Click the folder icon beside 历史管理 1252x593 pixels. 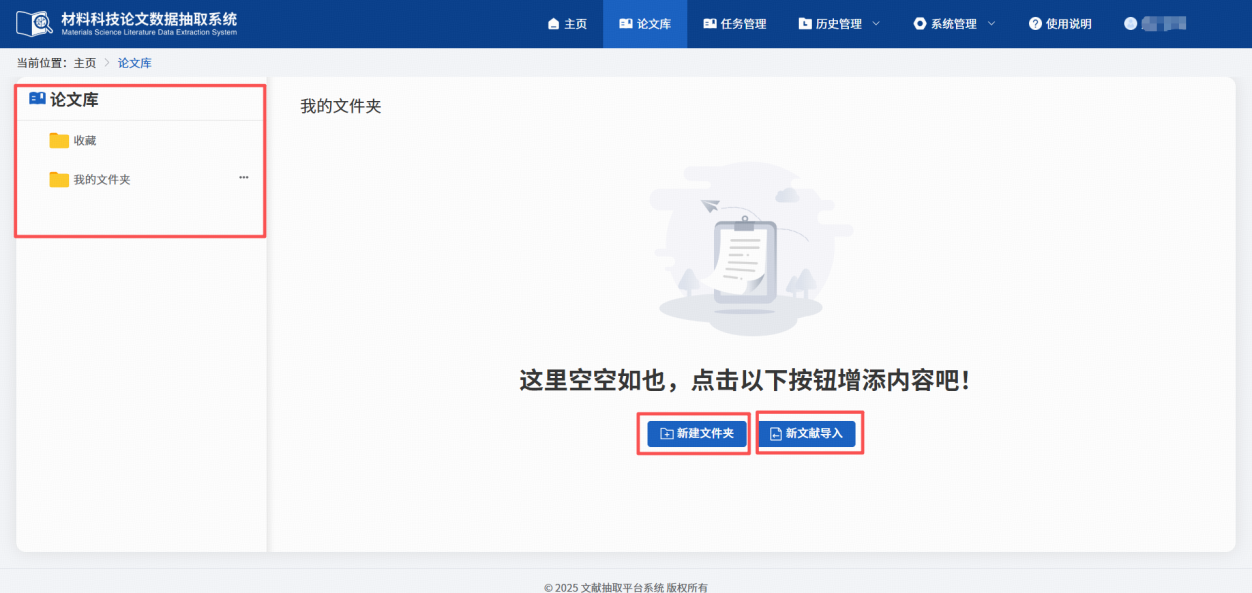pos(805,23)
